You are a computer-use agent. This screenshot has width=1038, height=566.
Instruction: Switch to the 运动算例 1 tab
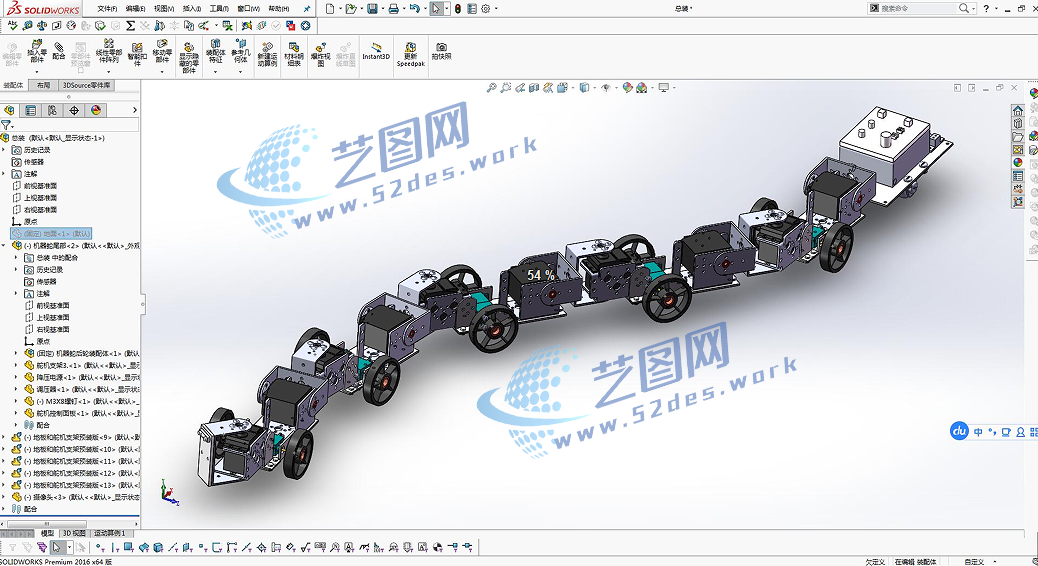(x=109, y=534)
